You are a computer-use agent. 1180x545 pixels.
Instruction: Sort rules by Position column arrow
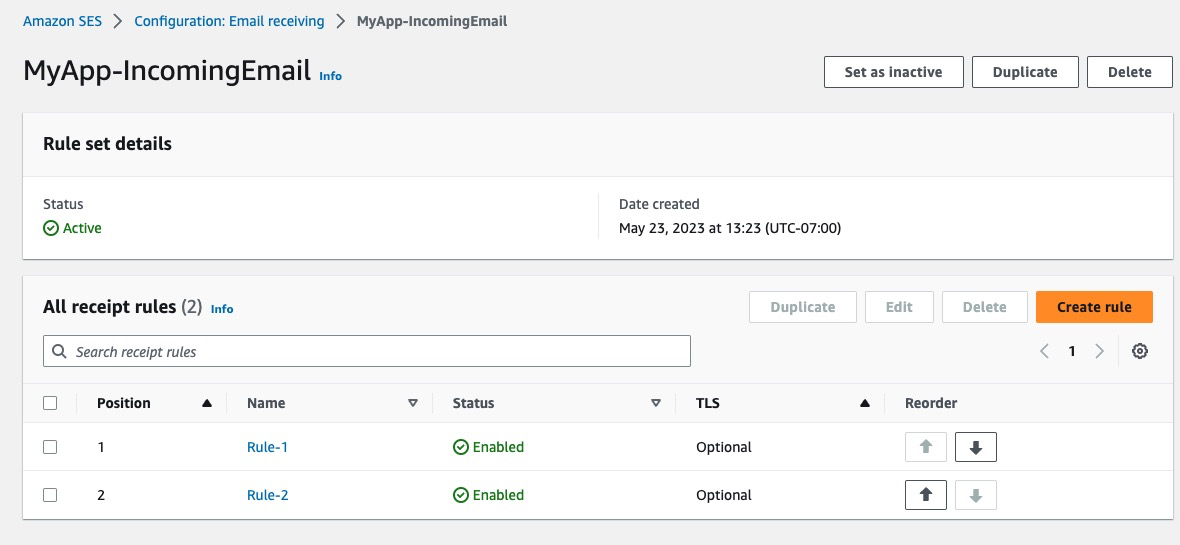pyautogui.click(x=207, y=403)
